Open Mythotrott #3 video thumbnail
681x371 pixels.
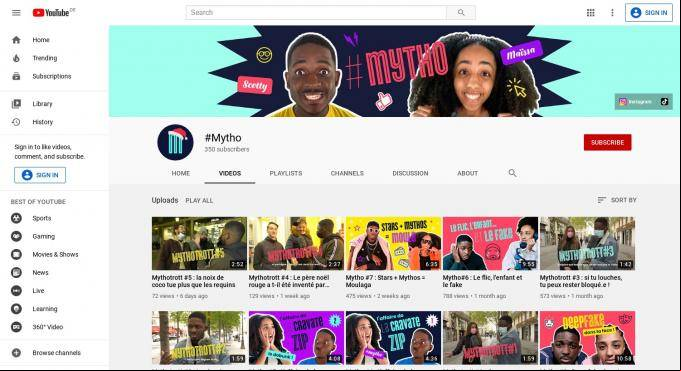point(587,243)
